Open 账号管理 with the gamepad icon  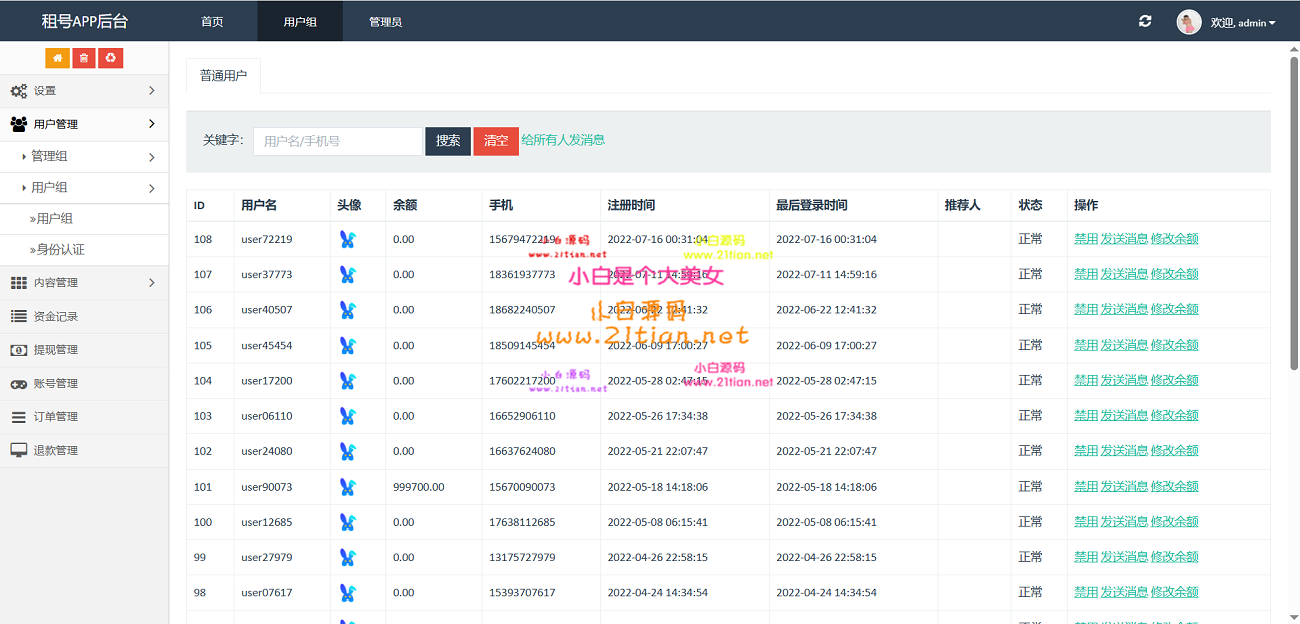(x=55, y=383)
